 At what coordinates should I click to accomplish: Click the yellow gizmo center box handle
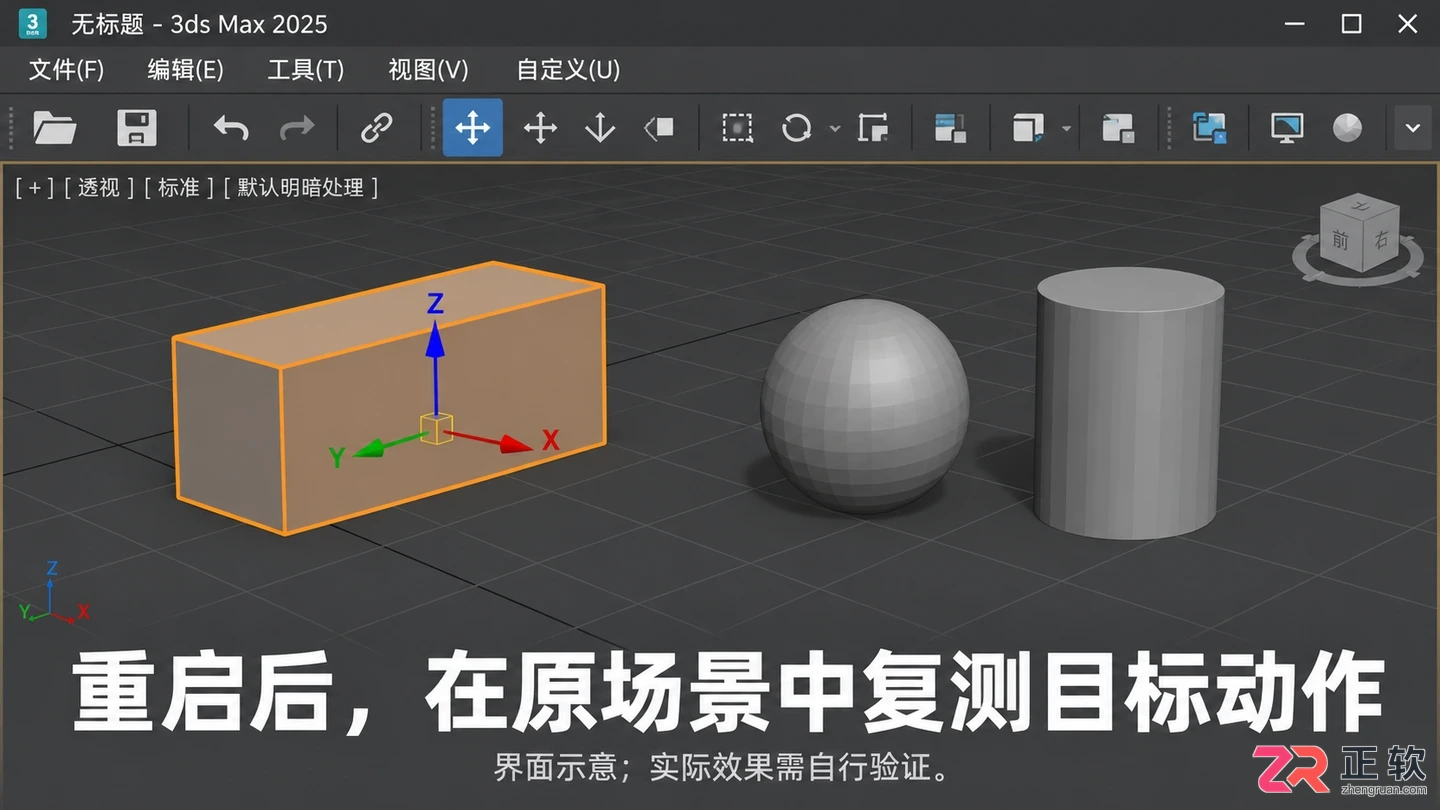(x=436, y=429)
